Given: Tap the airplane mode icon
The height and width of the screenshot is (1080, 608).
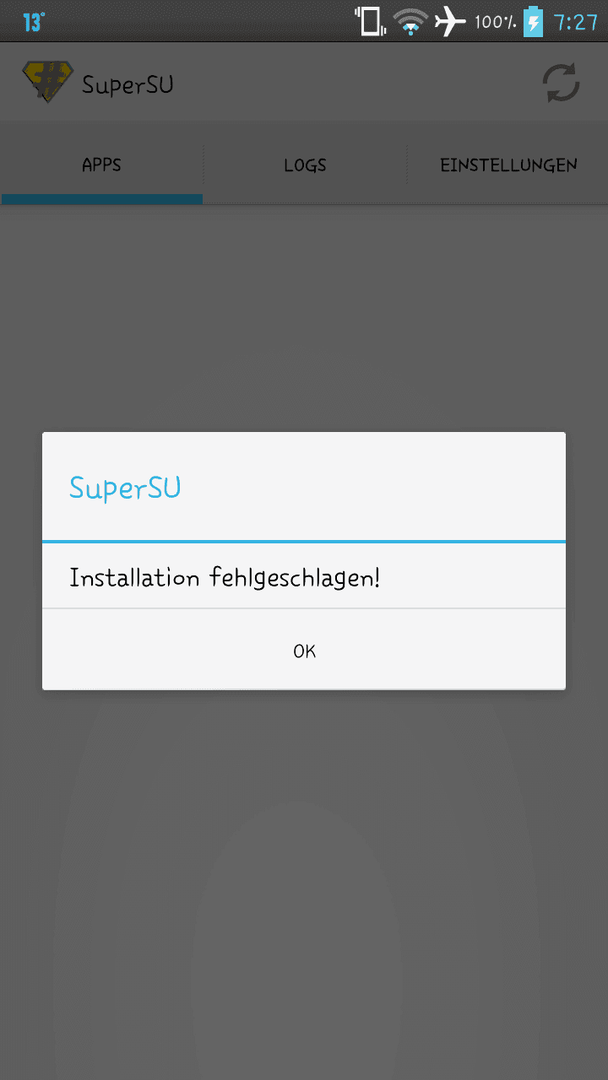Looking at the screenshot, I should (450, 22).
